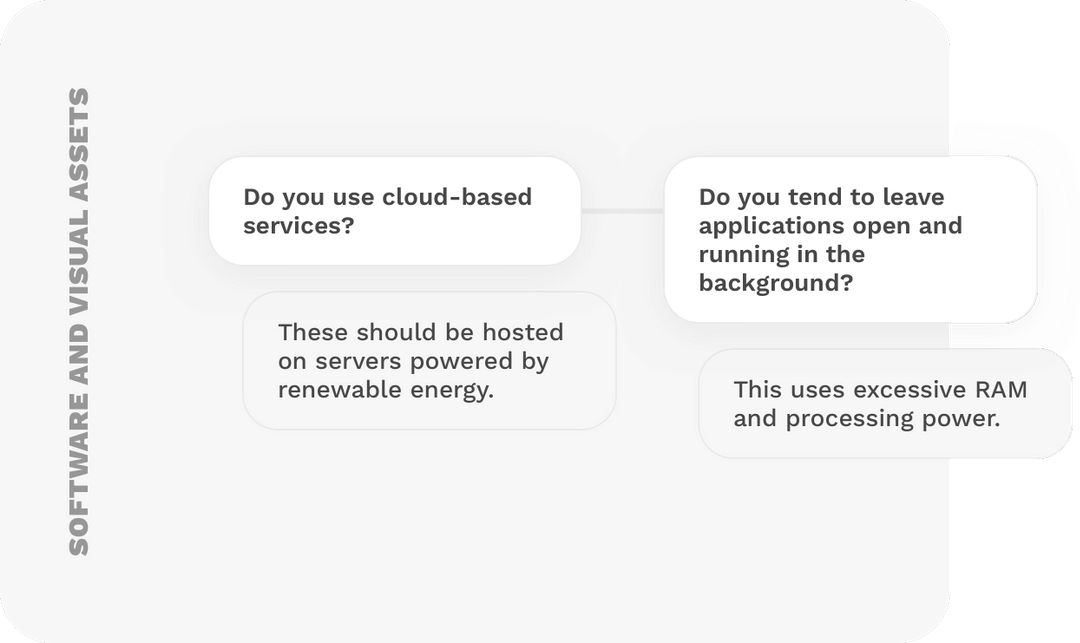Click the text "running in the"

pos(782,254)
